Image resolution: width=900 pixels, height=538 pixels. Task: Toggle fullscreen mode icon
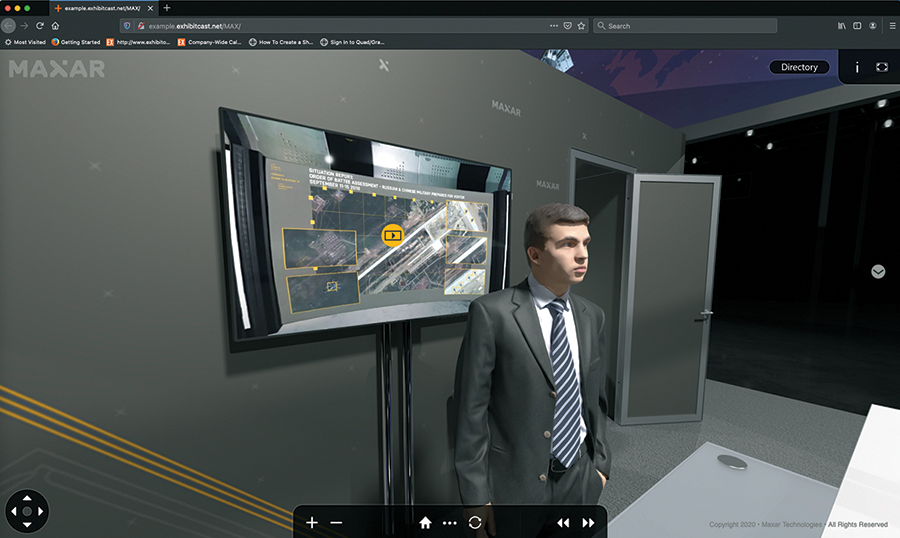(882, 67)
